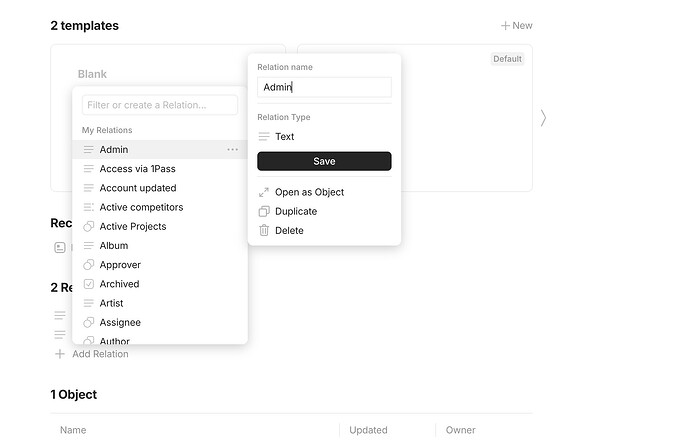Click the checkbox icon next to Archived
Image resolution: width=690 pixels, height=442 pixels.
[x=88, y=284]
